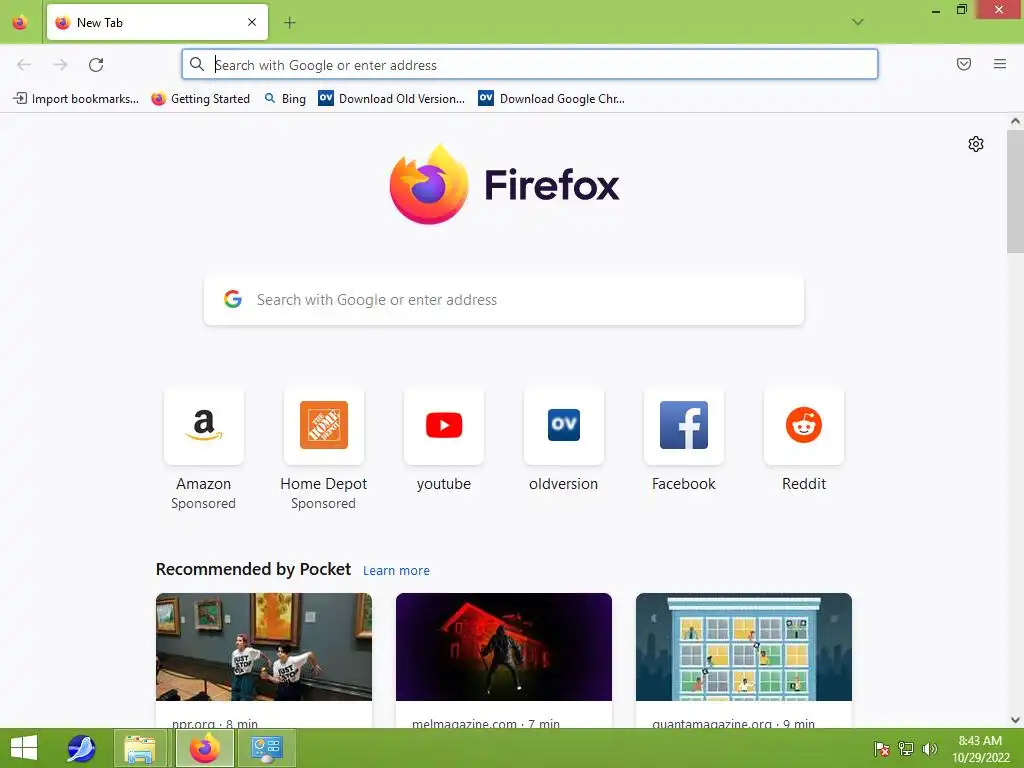This screenshot has height=768, width=1024.
Task: Click the volume speaker tray icon
Action: (x=929, y=749)
